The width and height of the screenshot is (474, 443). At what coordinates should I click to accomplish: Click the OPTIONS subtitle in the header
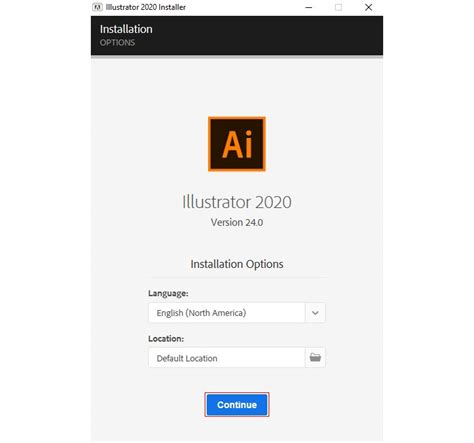click(x=117, y=43)
